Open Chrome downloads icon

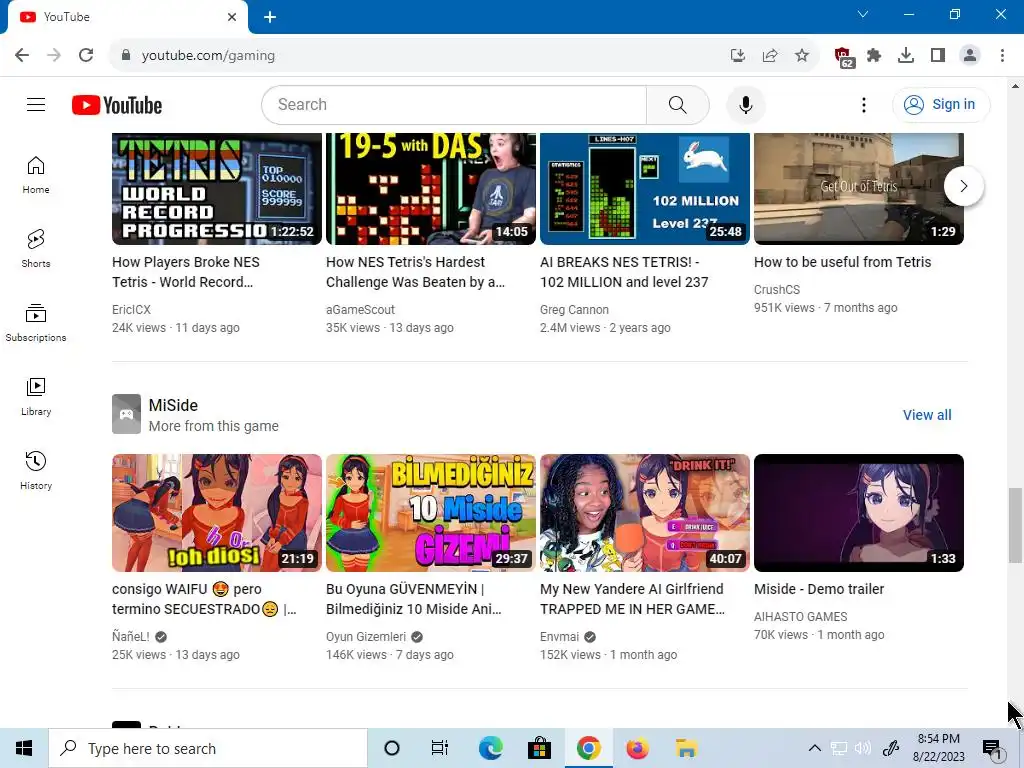coord(906,56)
